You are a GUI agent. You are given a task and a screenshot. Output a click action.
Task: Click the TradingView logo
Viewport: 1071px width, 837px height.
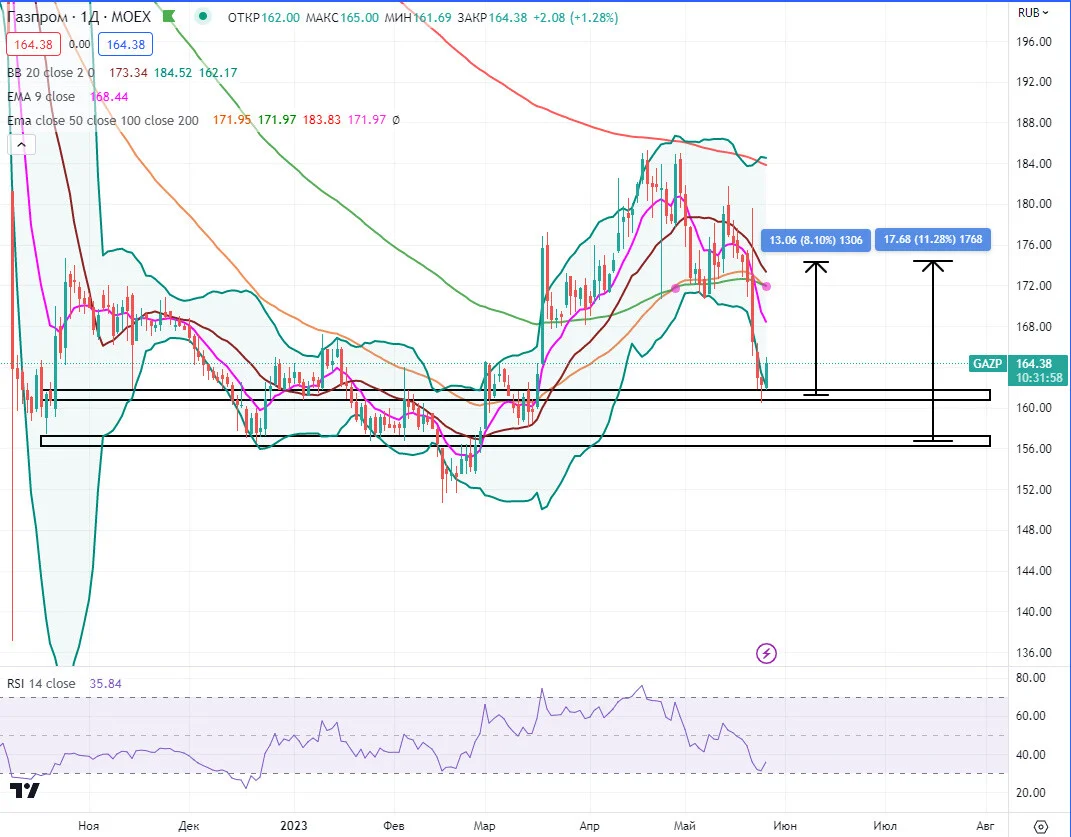(24, 790)
